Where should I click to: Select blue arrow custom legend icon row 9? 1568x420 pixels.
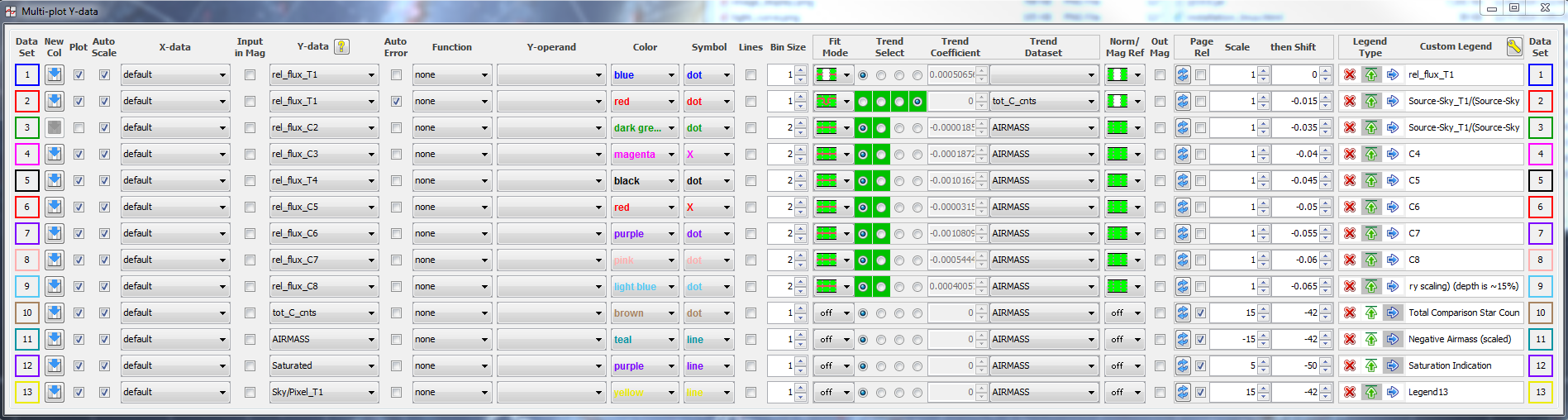[1393, 286]
